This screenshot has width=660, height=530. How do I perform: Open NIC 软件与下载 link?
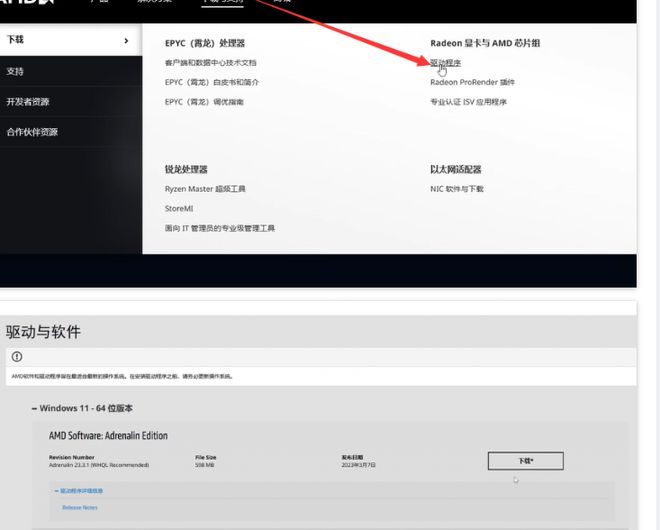457,189
